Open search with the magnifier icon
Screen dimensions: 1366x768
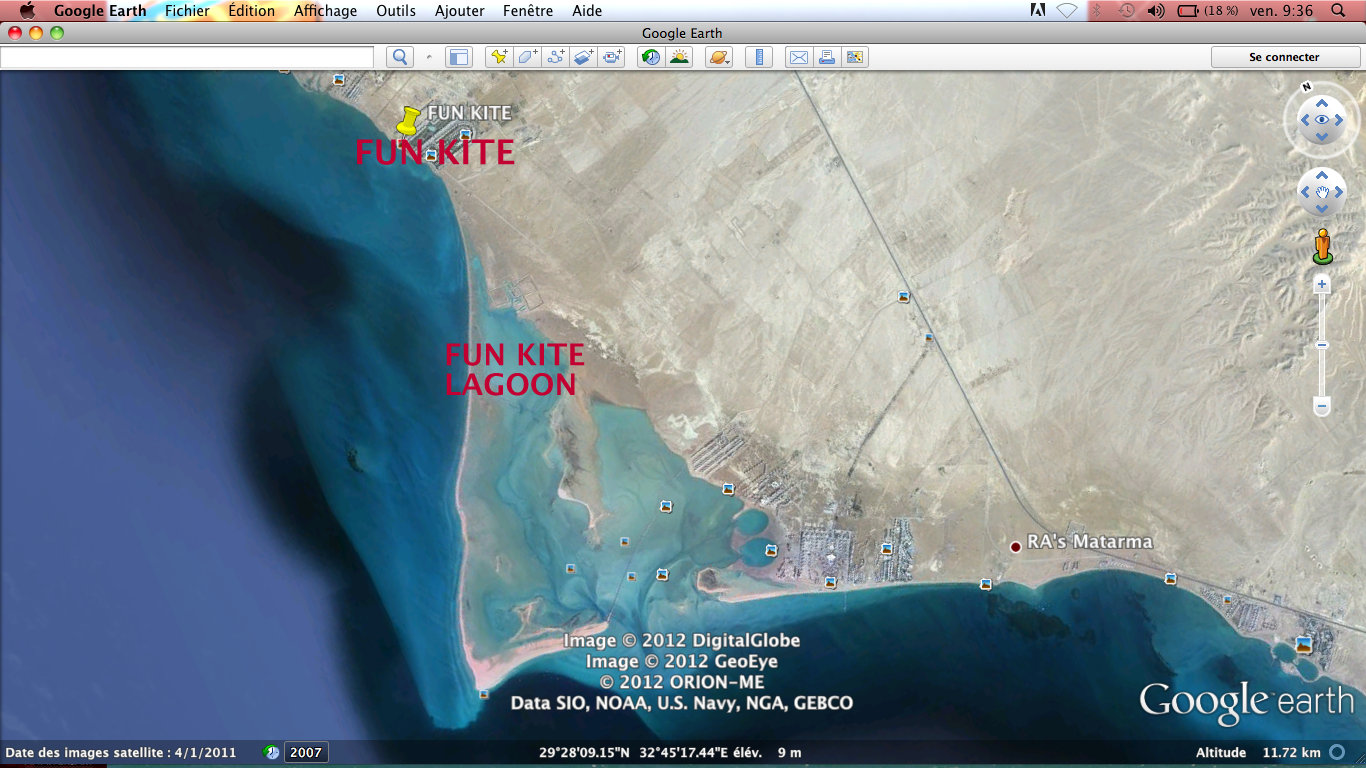tap(400, 57)
